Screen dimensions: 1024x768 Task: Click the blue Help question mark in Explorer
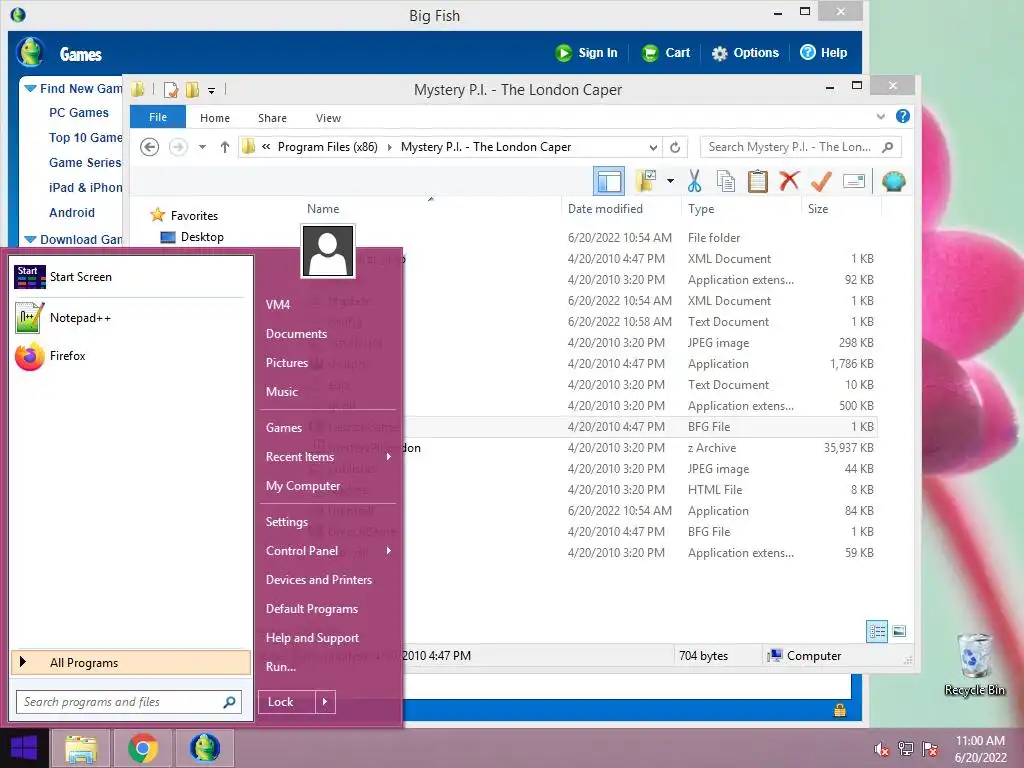pos(903,116)
